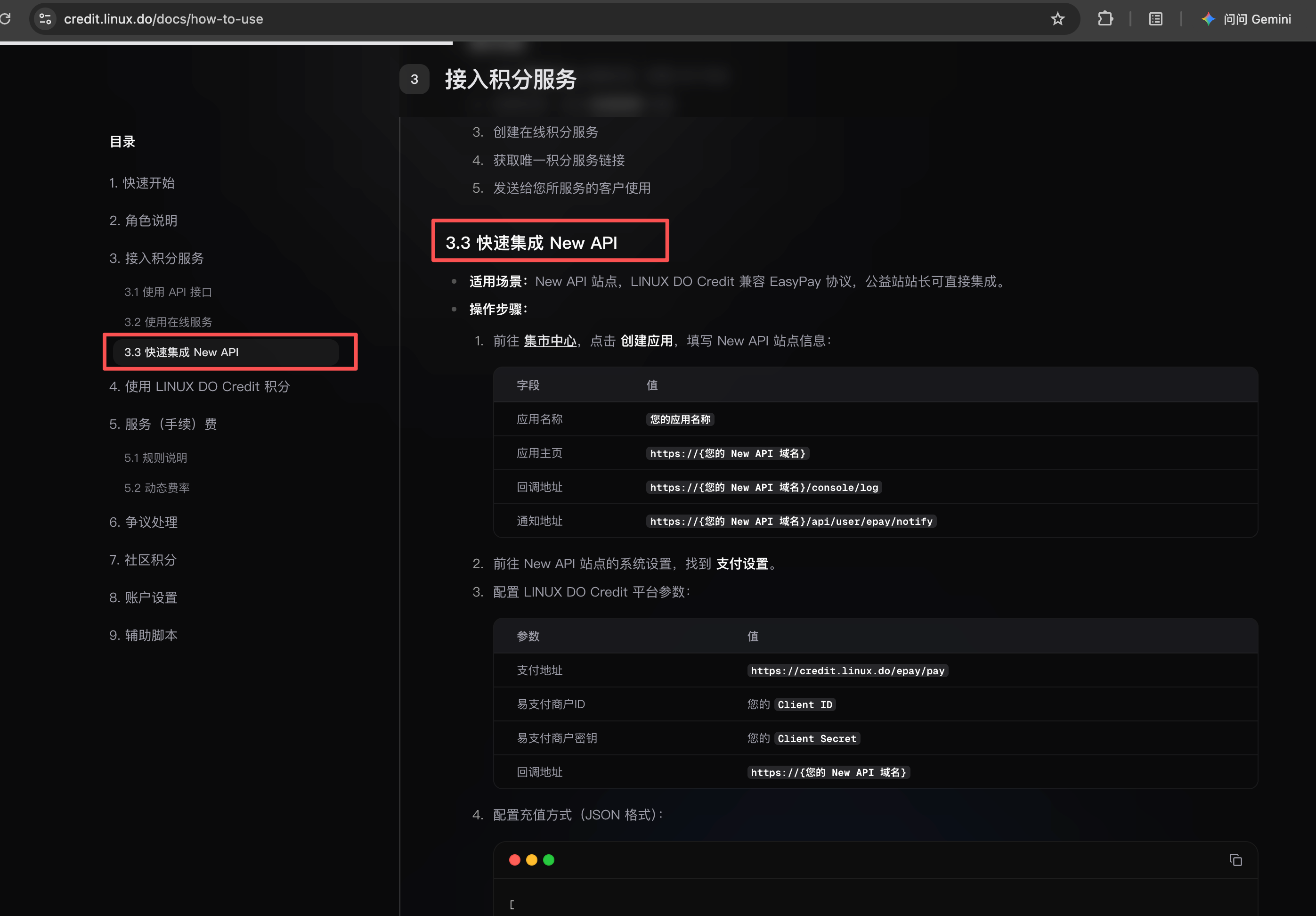
Task: Follow the 集市中心 hyperlink in step 1
Action: tap(550, 341)
